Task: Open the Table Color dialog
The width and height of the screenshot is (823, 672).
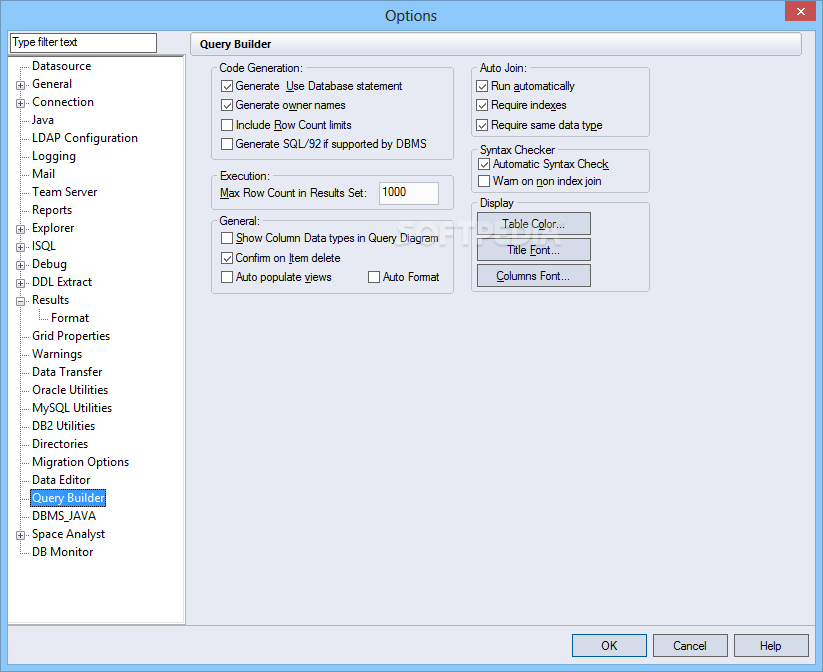Action: (534, 224)
